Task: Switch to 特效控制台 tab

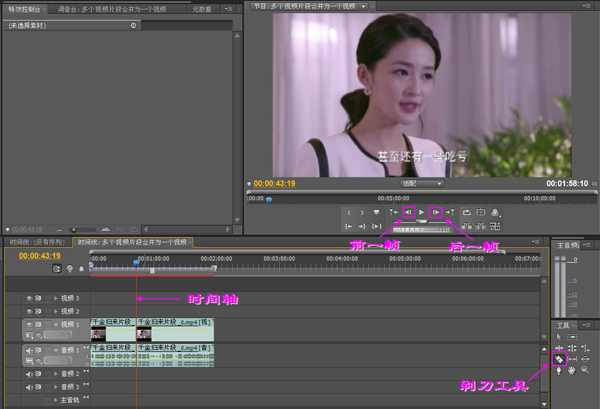Action: [24, 9]
